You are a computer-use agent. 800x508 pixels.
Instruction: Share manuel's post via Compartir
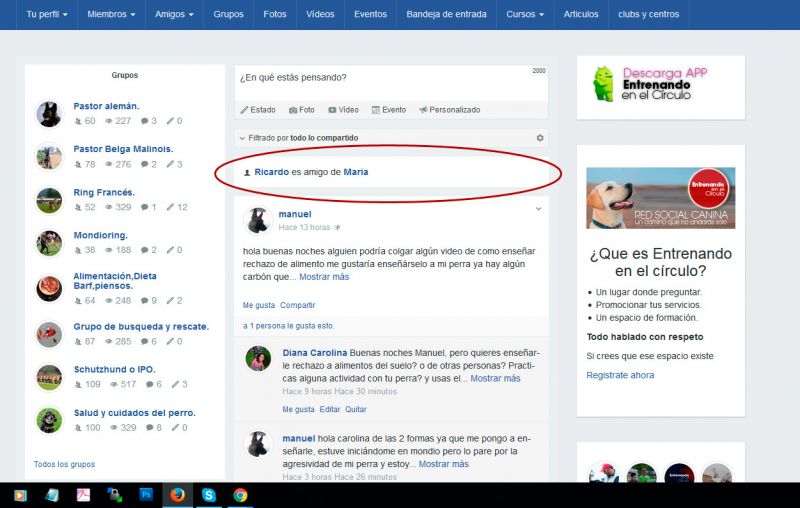click(x=297, y=305)
